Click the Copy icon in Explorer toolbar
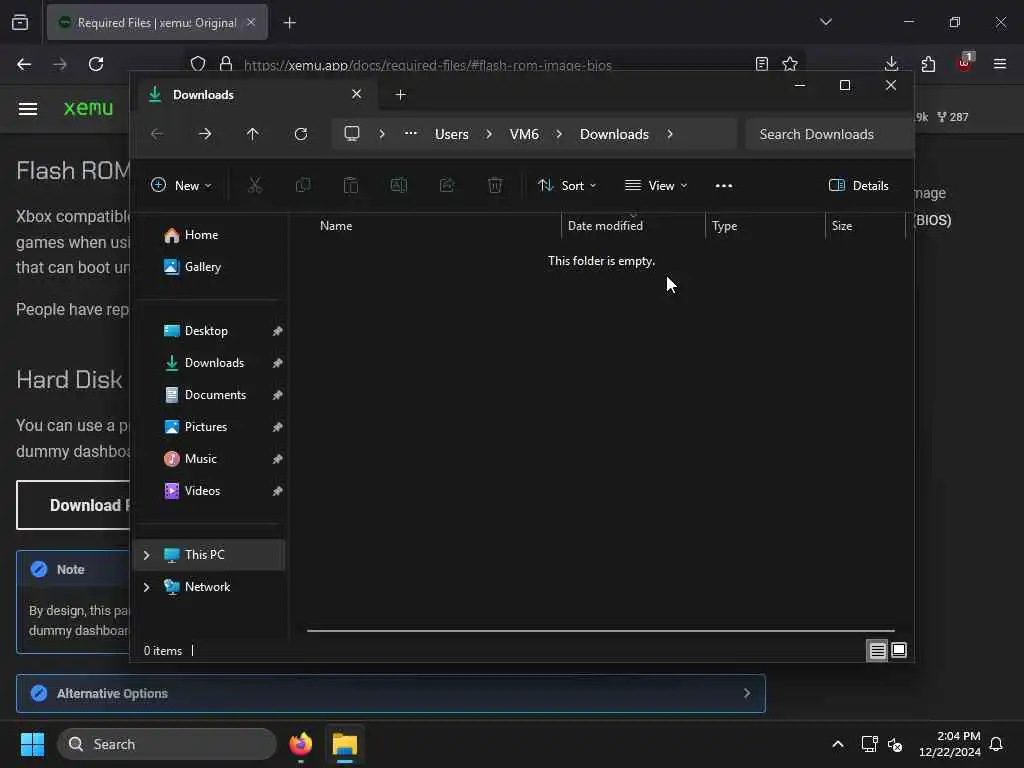1024x768 pixels. click(303, 185)
